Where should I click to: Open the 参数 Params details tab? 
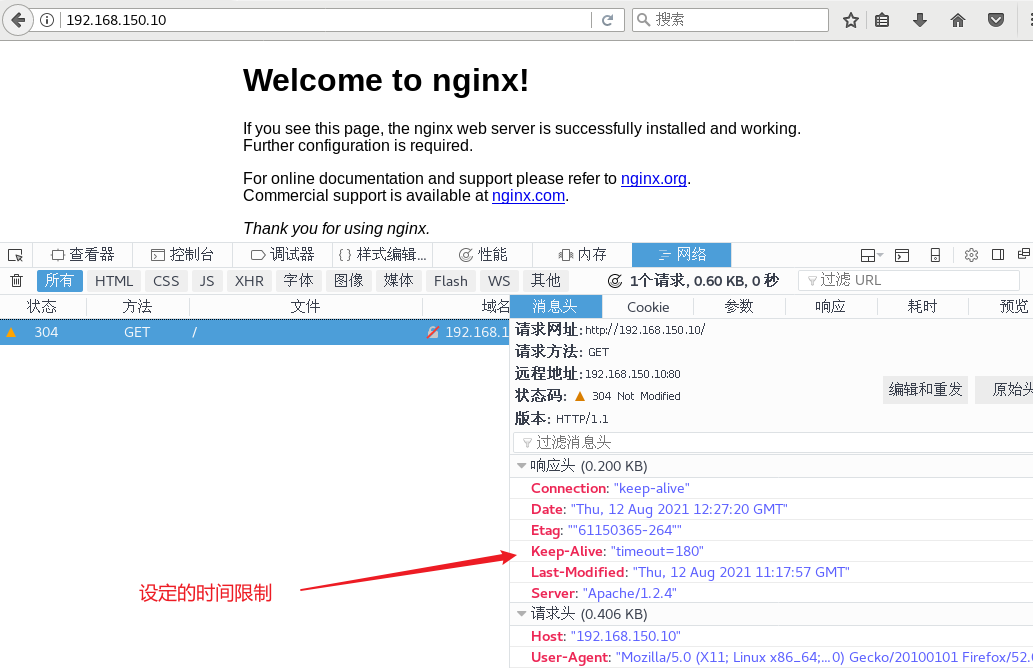point(739,307)
